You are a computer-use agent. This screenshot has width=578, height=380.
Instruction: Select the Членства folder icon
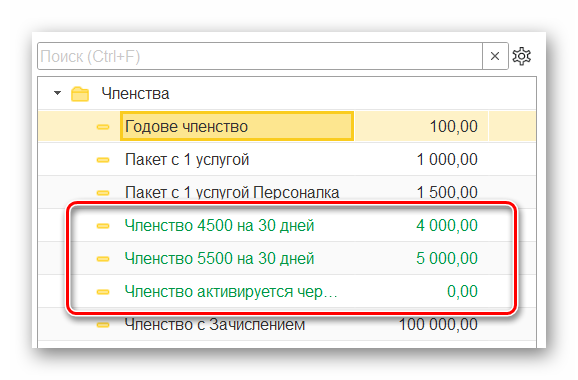[80, 94]
